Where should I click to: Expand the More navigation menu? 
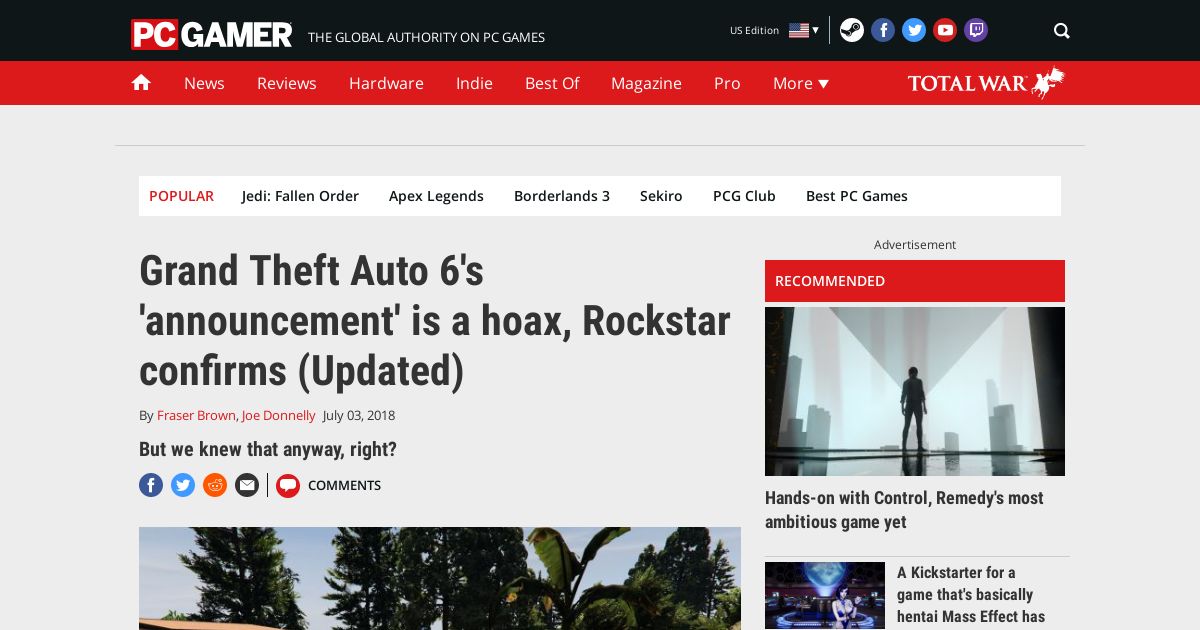(x=800, y=83)
